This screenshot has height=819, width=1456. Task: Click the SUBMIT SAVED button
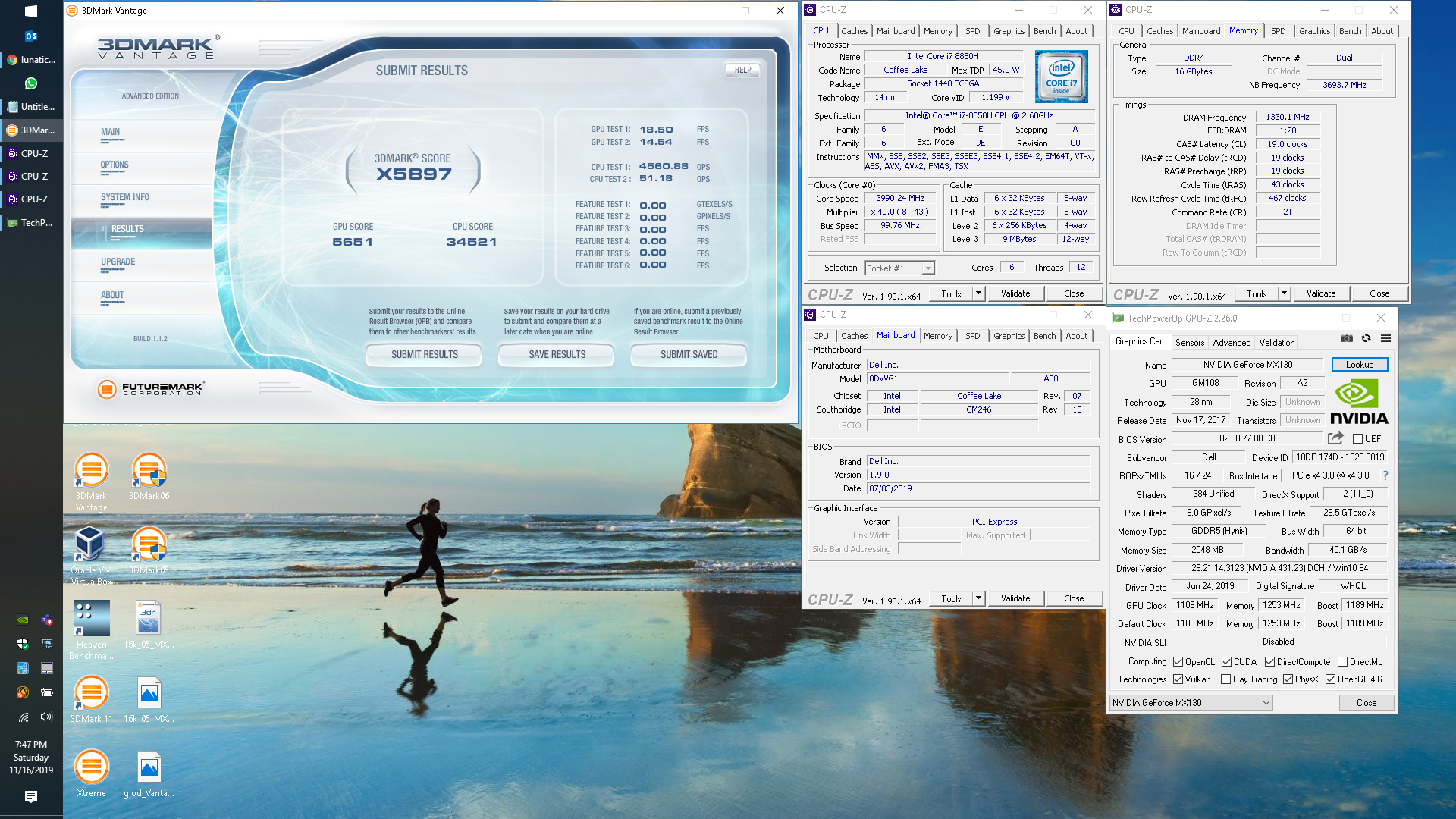click(x=689, y=354)
